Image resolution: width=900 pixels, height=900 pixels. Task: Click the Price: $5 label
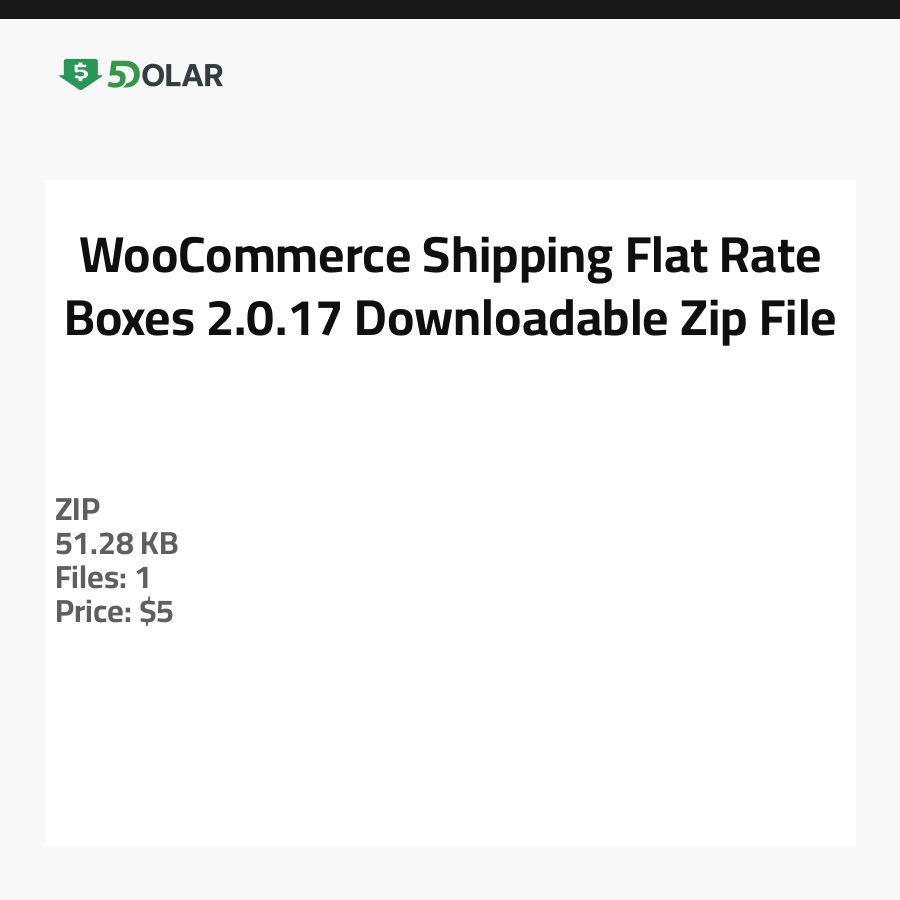point(114,612)
